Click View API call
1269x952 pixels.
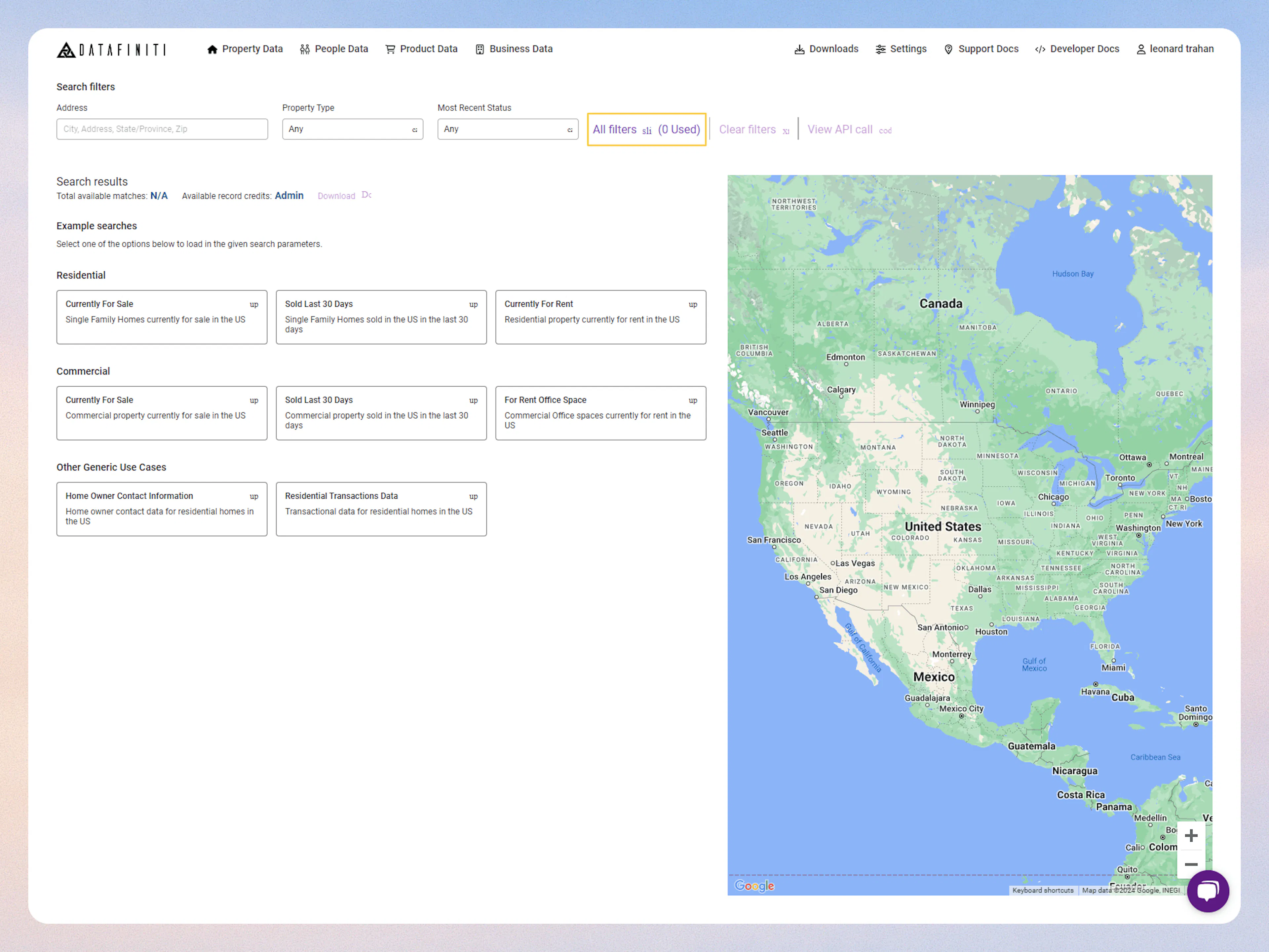[840, 129]
